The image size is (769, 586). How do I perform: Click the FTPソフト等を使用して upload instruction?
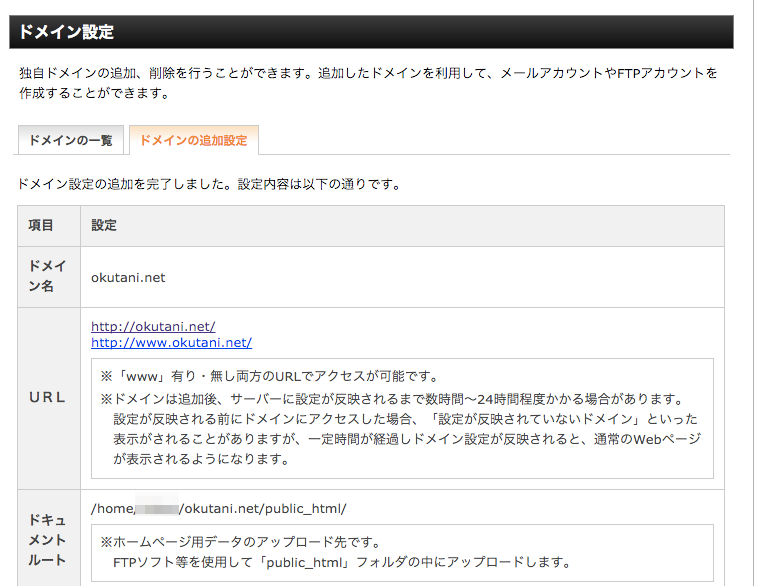342,562
